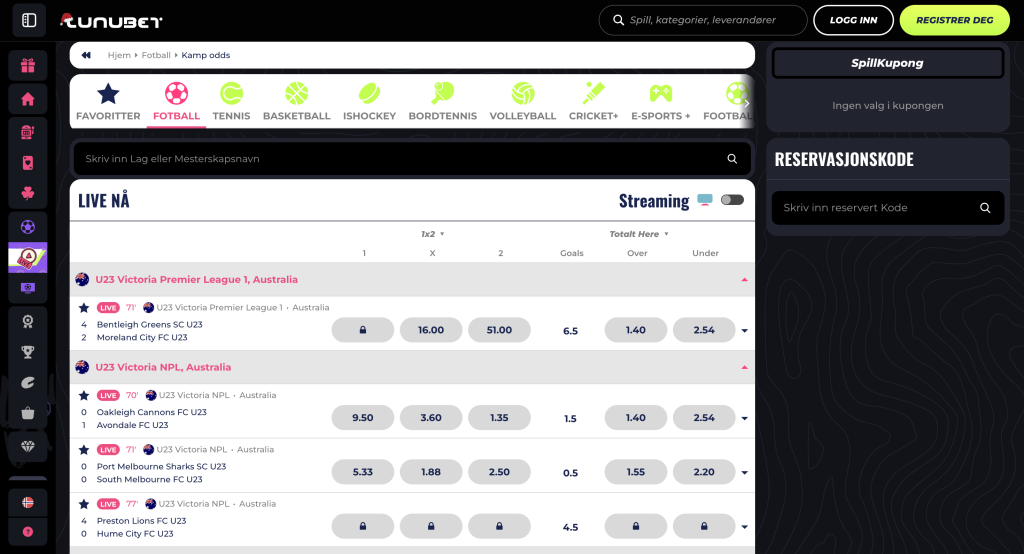This screenshot has height=554, width=1024.
Task: Select the Favoritter tab
Action: pyautogui.click(x=108, y=102)
